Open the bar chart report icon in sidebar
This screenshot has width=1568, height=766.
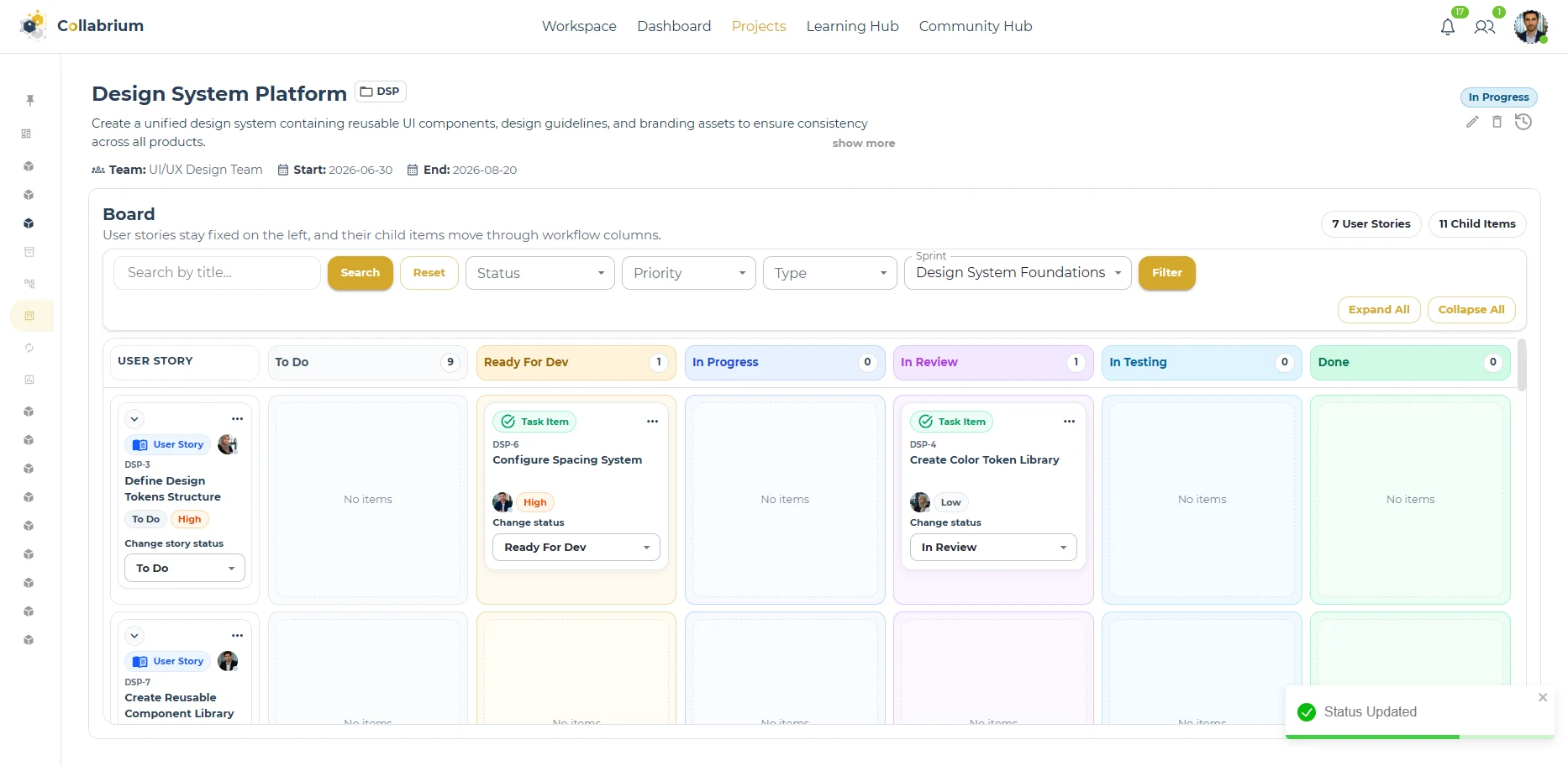(29, 380)
